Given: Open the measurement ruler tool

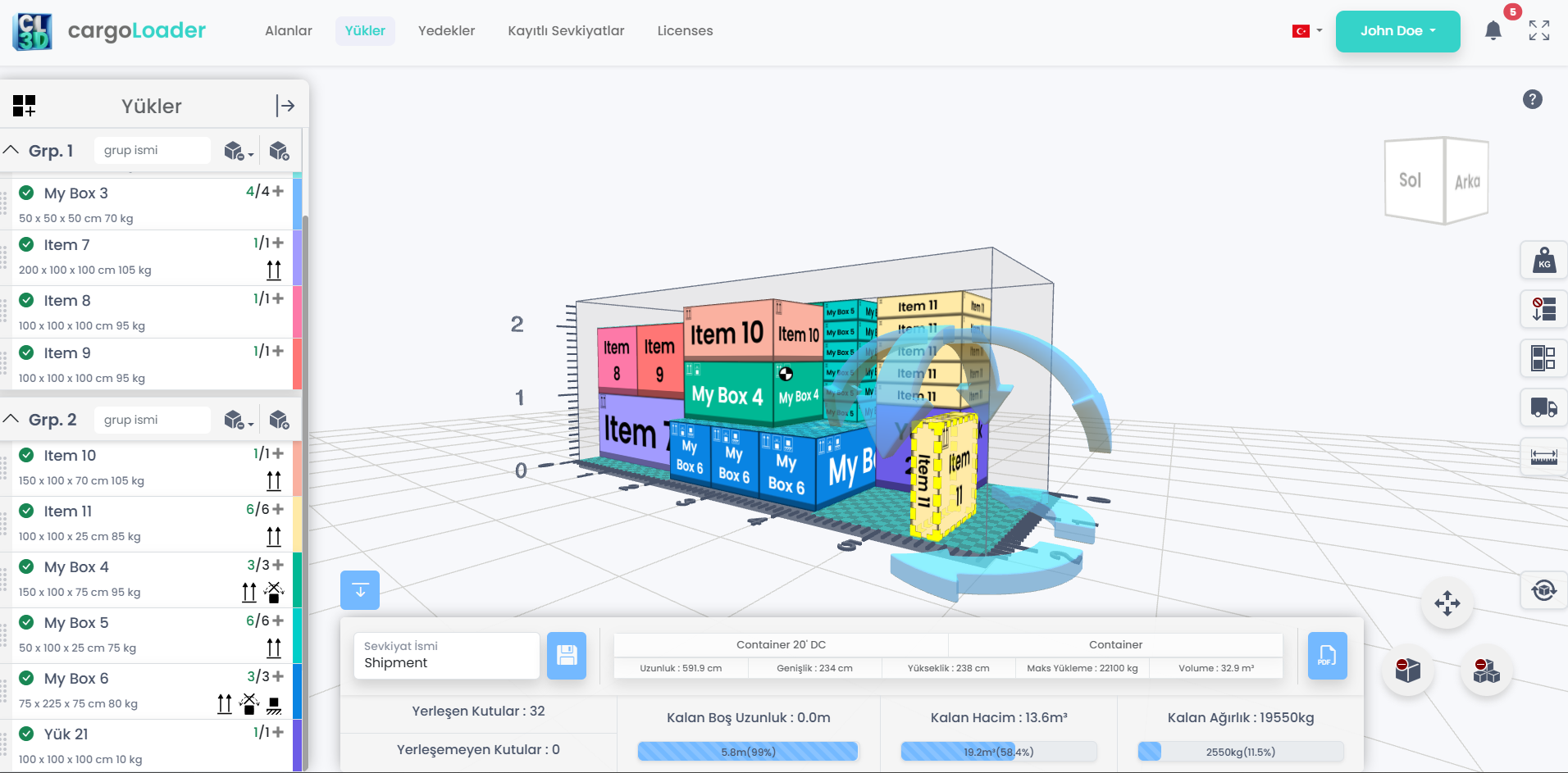Looking at the screenshot, I should [1545, 457].
